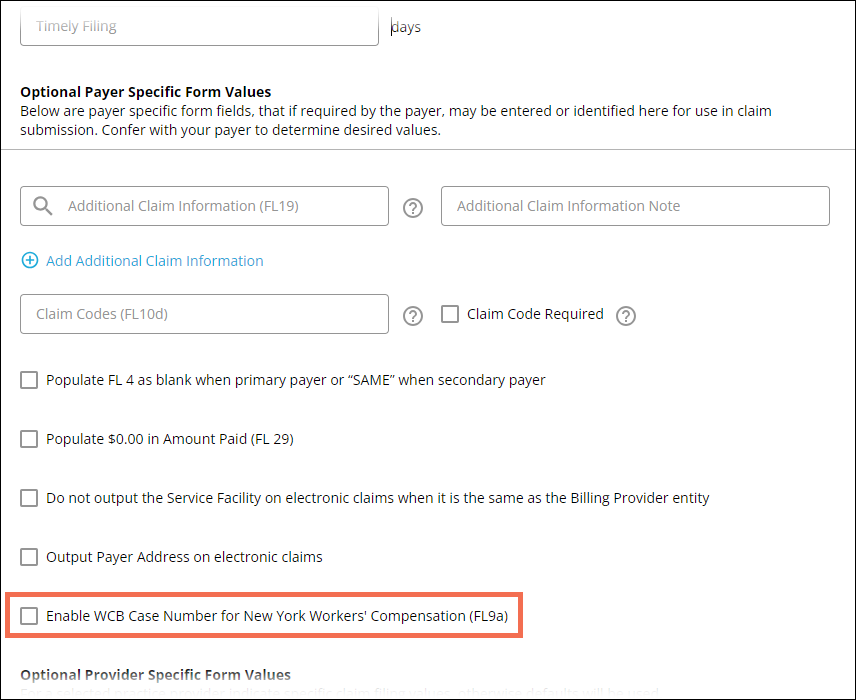Open help icon next to Claim Codes field

tap(413, 316)
